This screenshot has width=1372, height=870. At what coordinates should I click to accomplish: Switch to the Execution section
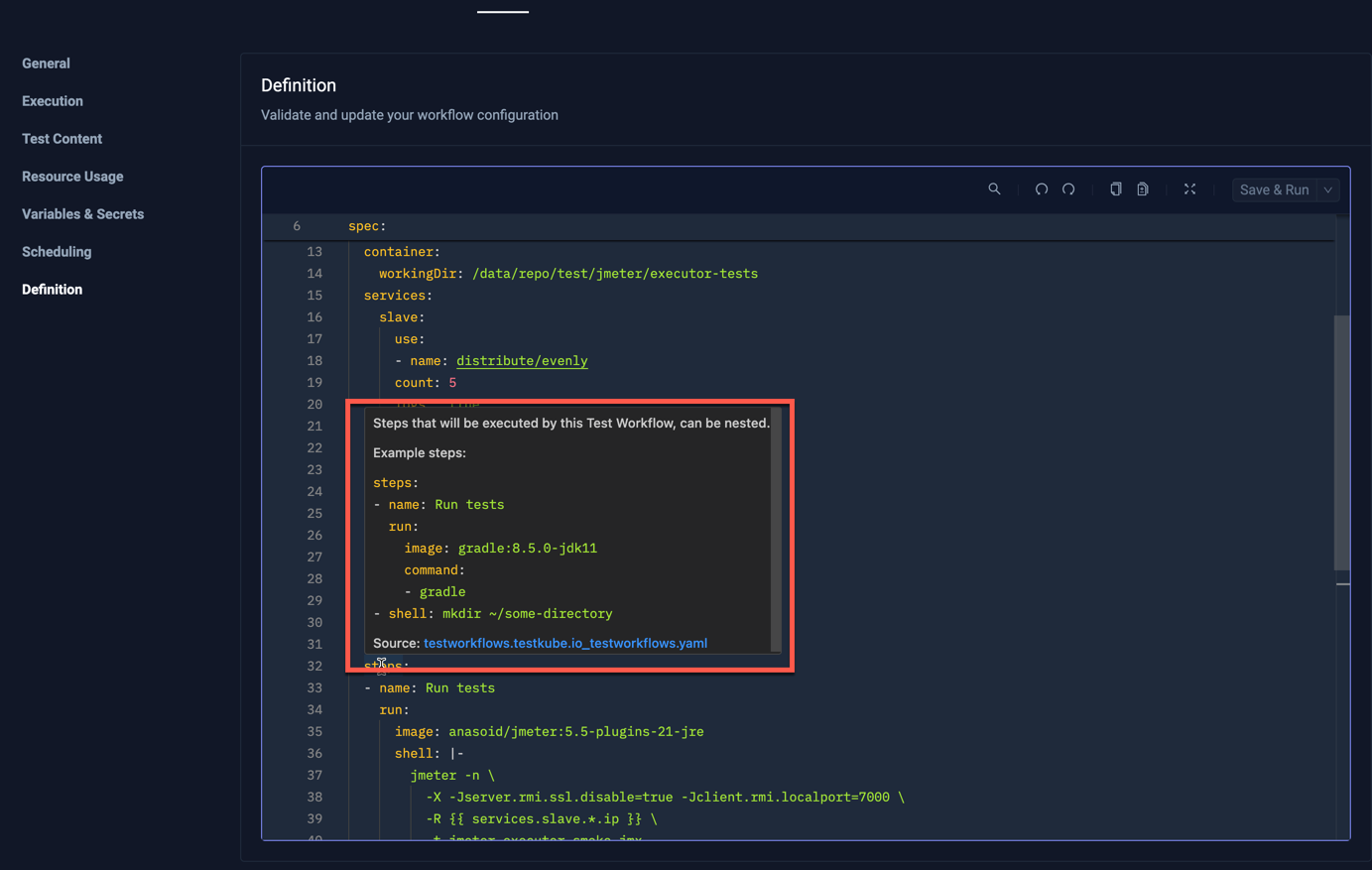(x=52, y=100)
